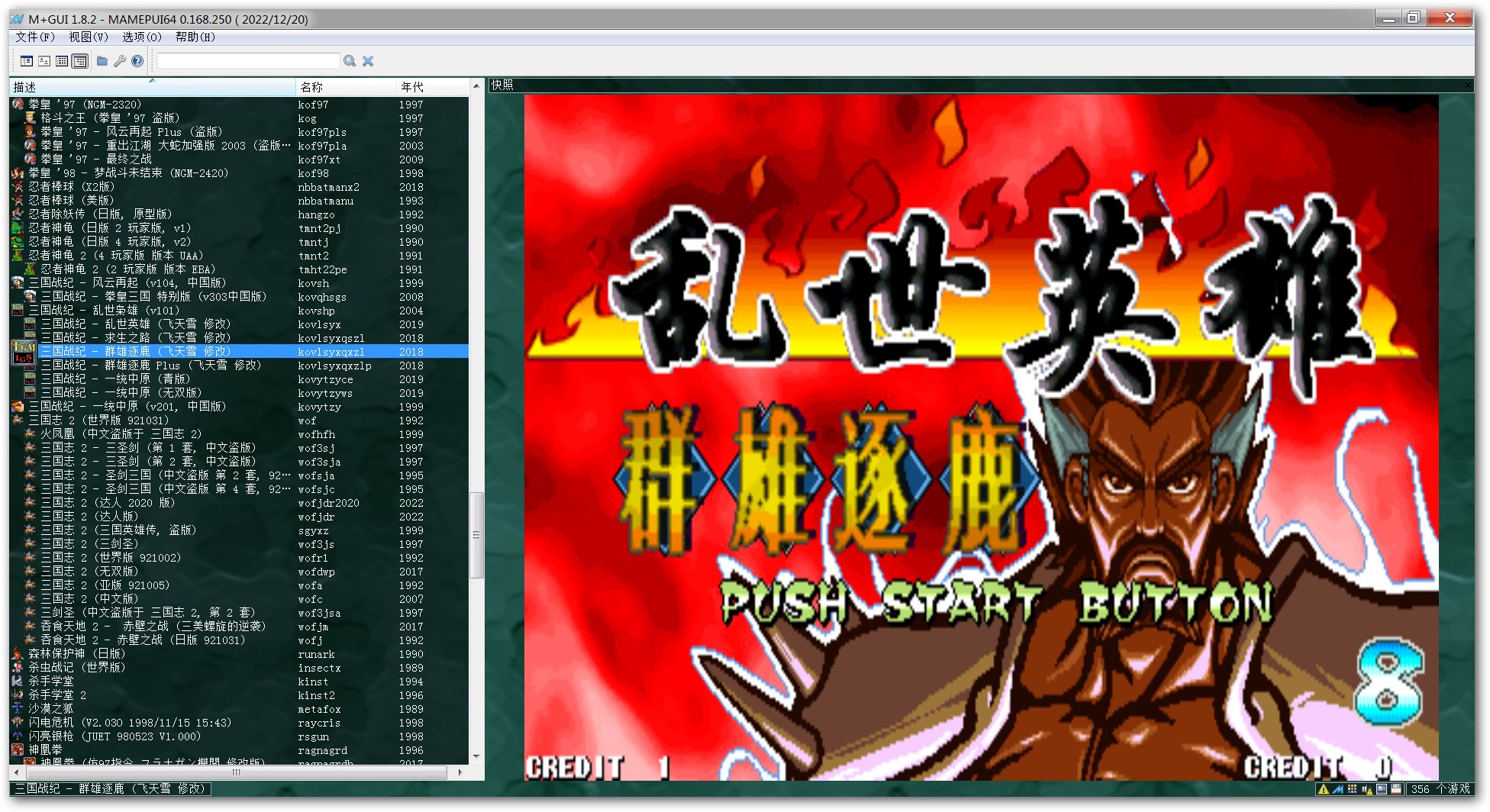Open the blue folder directories icon

(102, 61)
